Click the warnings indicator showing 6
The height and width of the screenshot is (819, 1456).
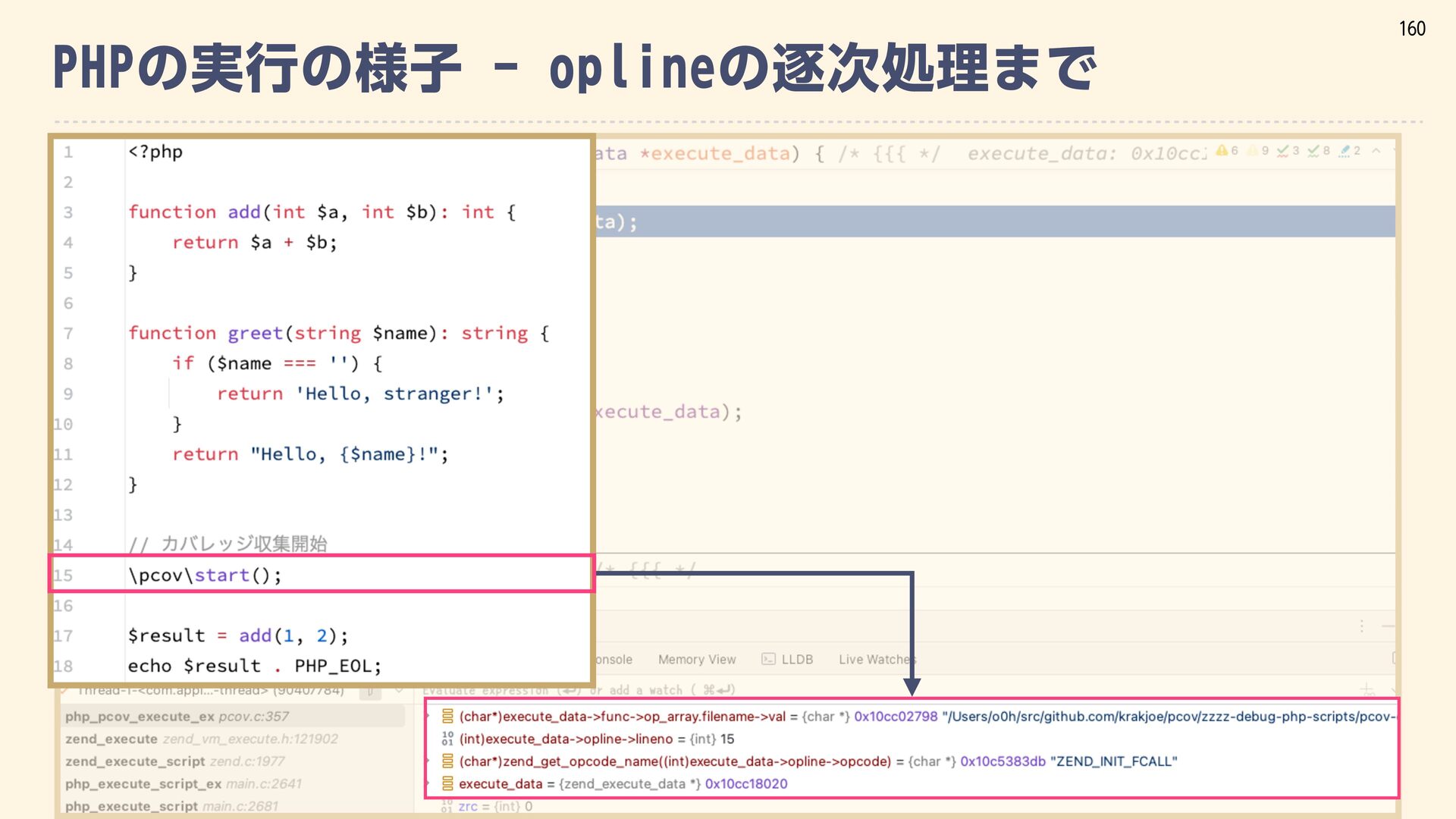(1226, 151)
